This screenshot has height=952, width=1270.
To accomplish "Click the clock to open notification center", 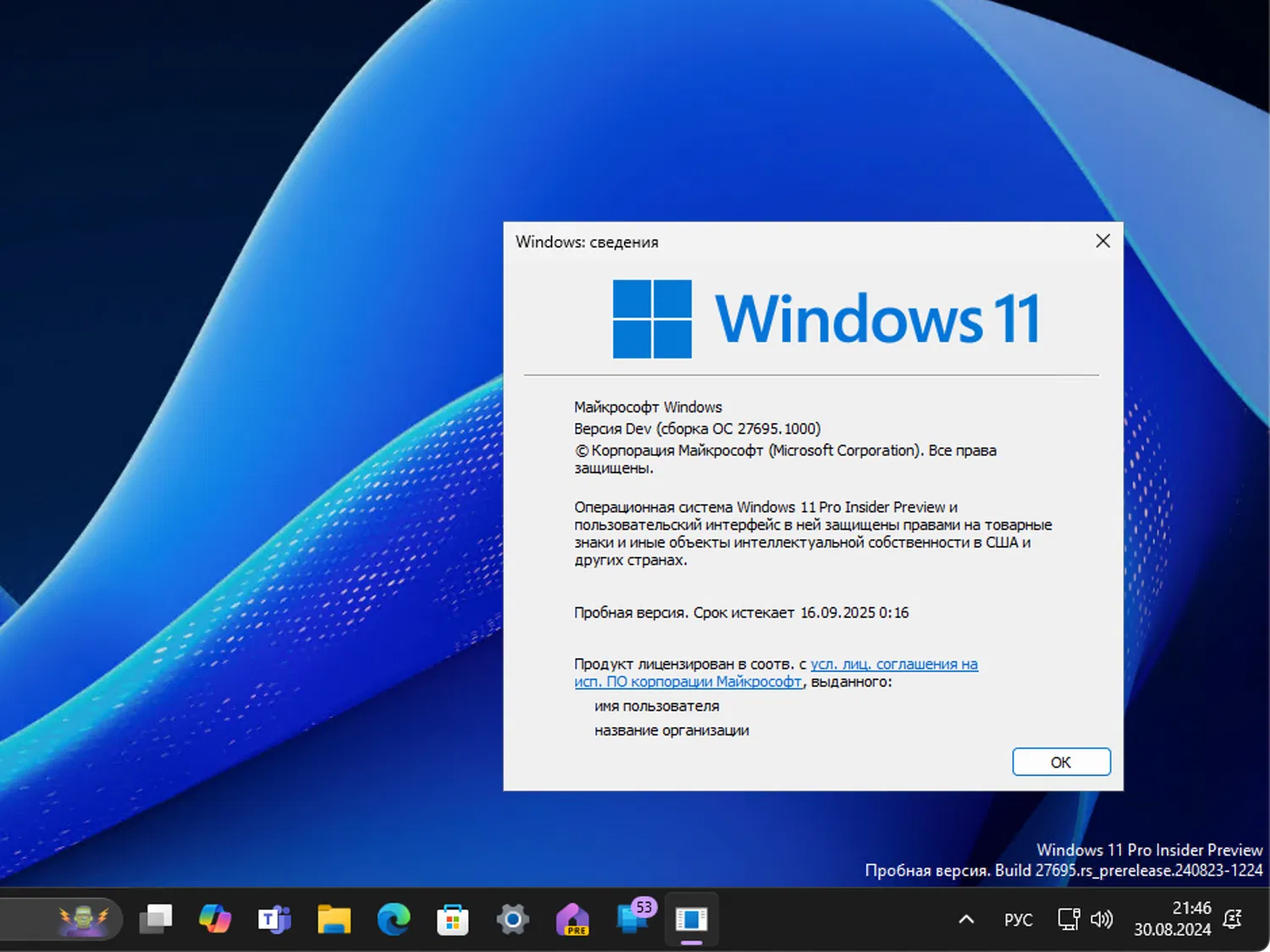I will 1173,919.
